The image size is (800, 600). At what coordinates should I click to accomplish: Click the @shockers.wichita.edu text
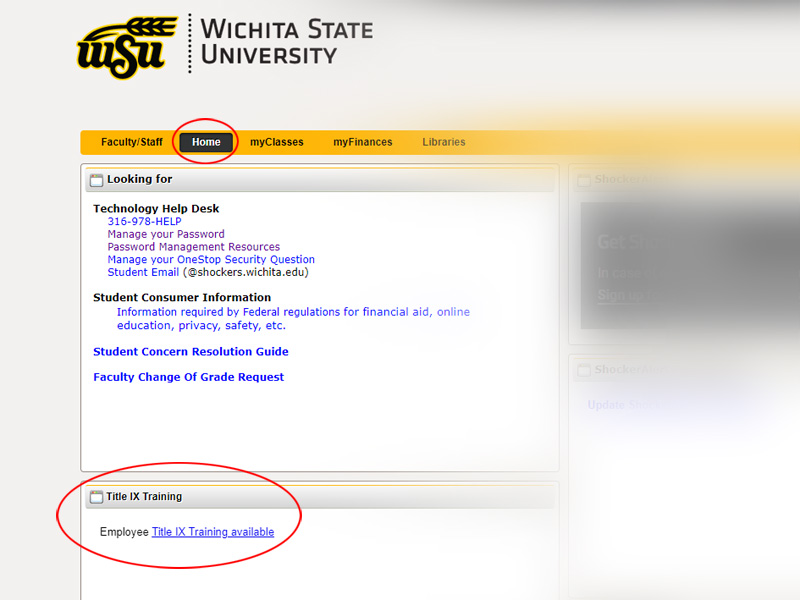(x=245, y=272)
